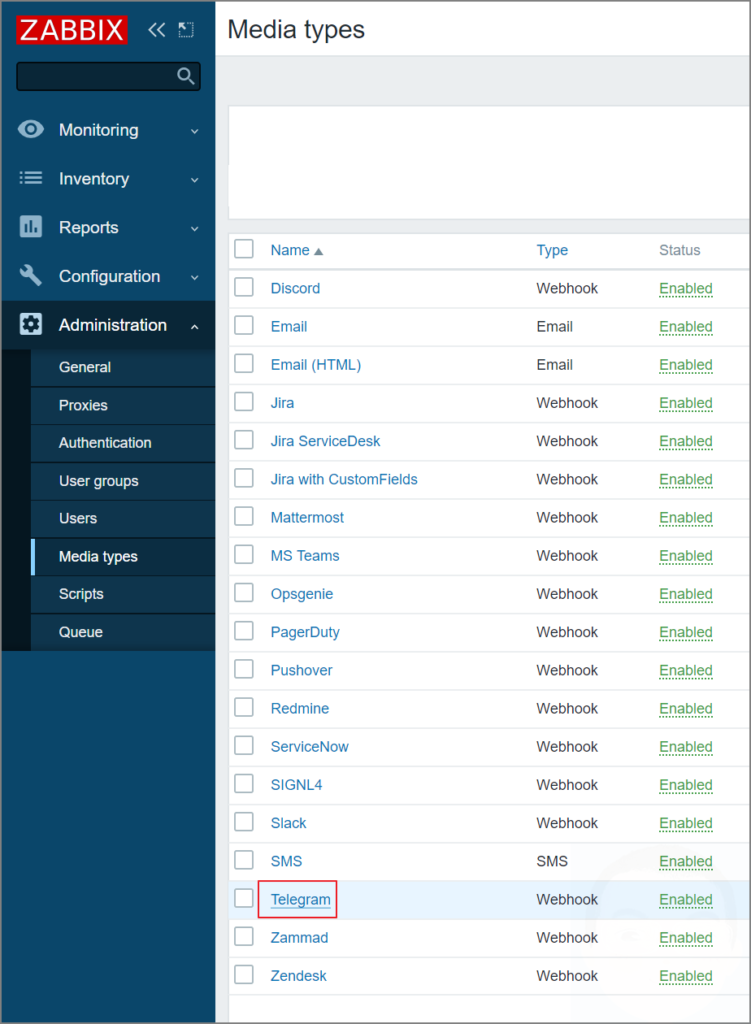Click the Zabbix logo
Screen dimensions: 751x1024
pos(70,30)
